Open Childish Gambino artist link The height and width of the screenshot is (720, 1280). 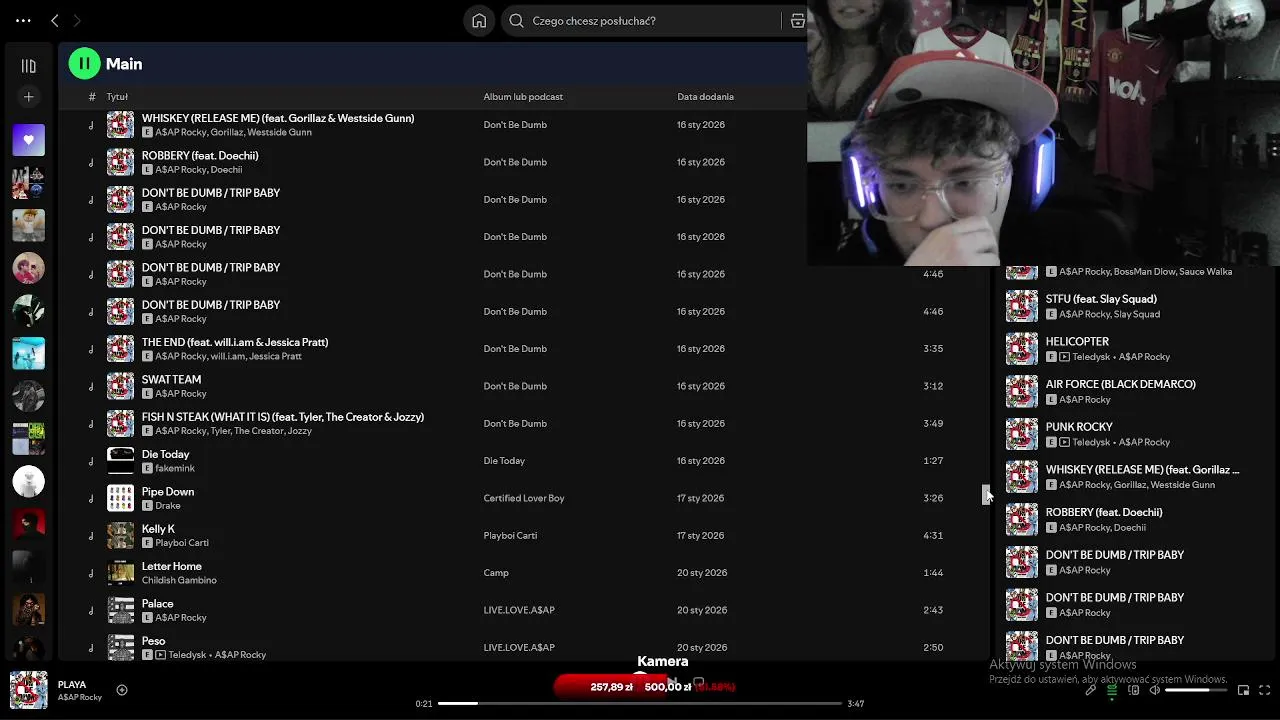179,580
